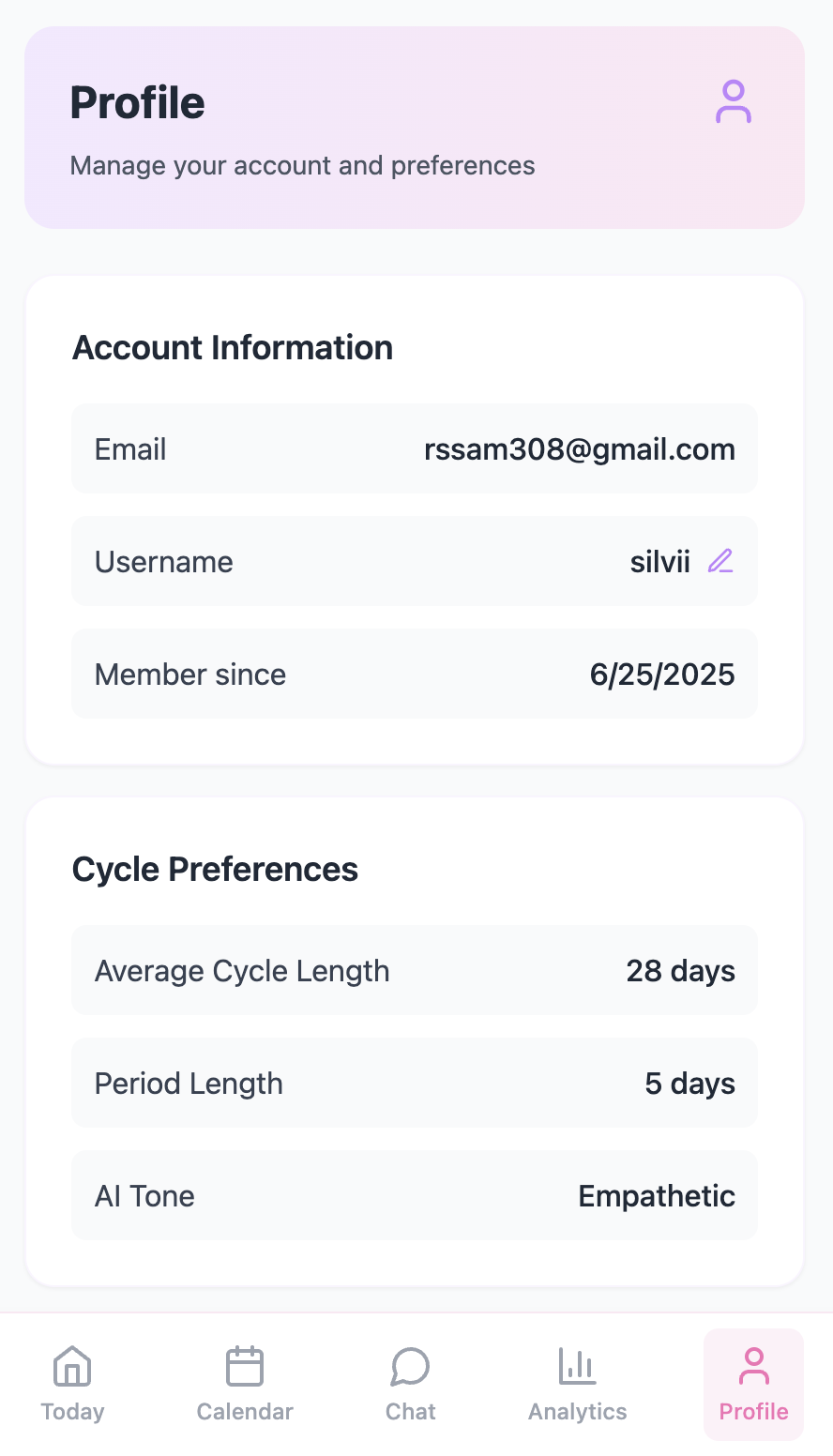Click the user icon in Profile header

[x=733, y=102]
